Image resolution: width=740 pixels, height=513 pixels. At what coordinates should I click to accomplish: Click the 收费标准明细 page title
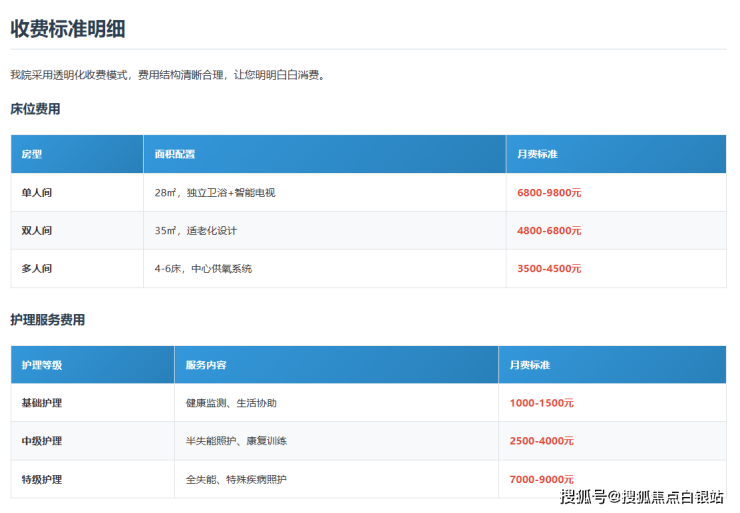[x=68, y=28]
